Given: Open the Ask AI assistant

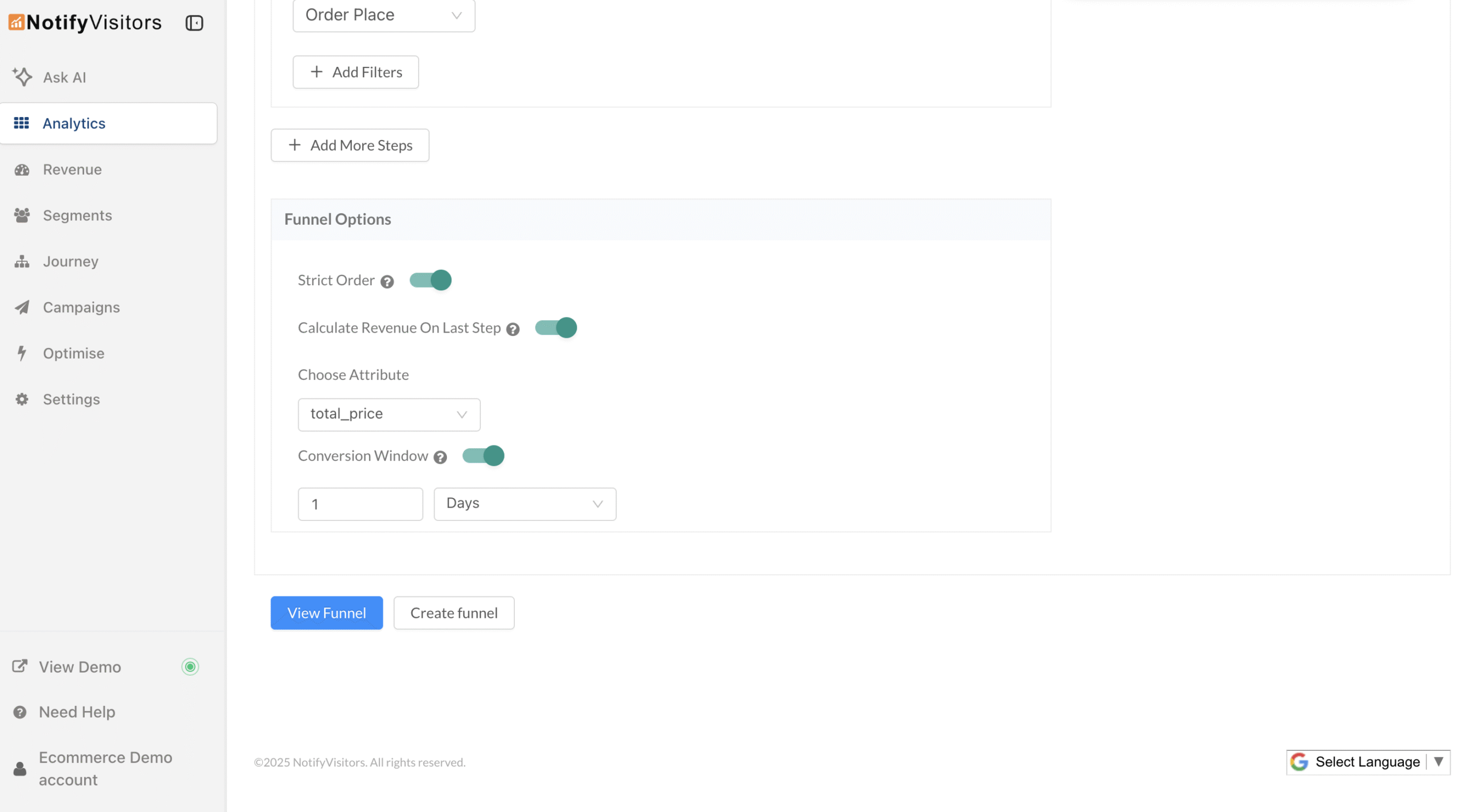Looking at the screenshot, I should click(63, 77).
